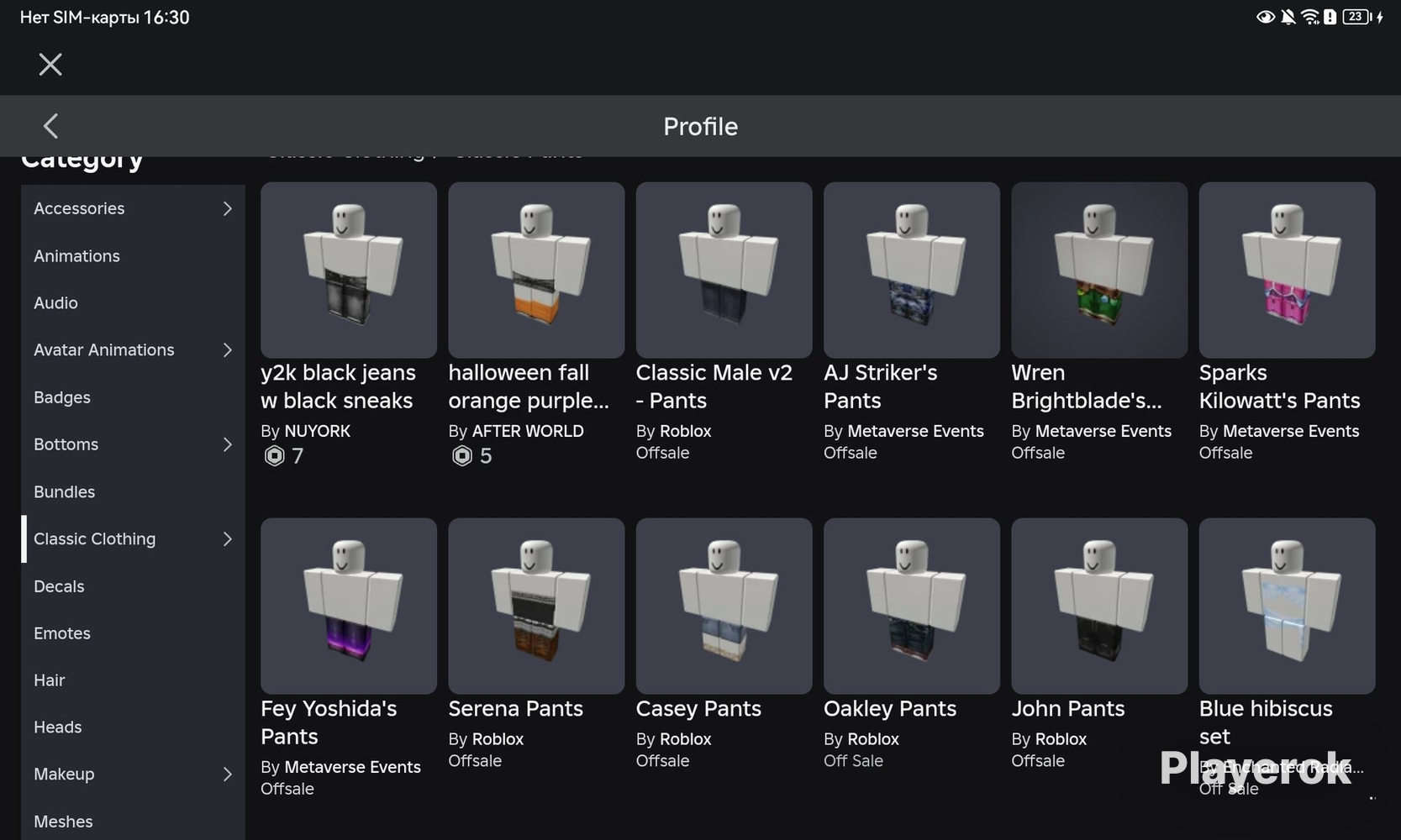This screenshot has width=1401, height=840.
Task: Click the price 7 on y2k black jeans
Action: [297, 455]
